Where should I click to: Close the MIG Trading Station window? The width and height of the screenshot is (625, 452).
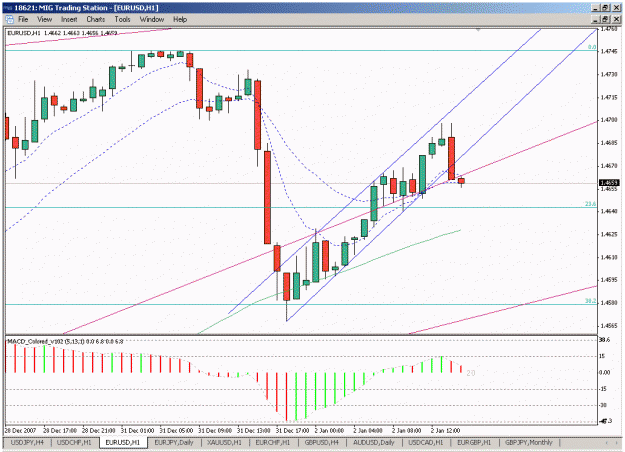click(x=616, y=8)
